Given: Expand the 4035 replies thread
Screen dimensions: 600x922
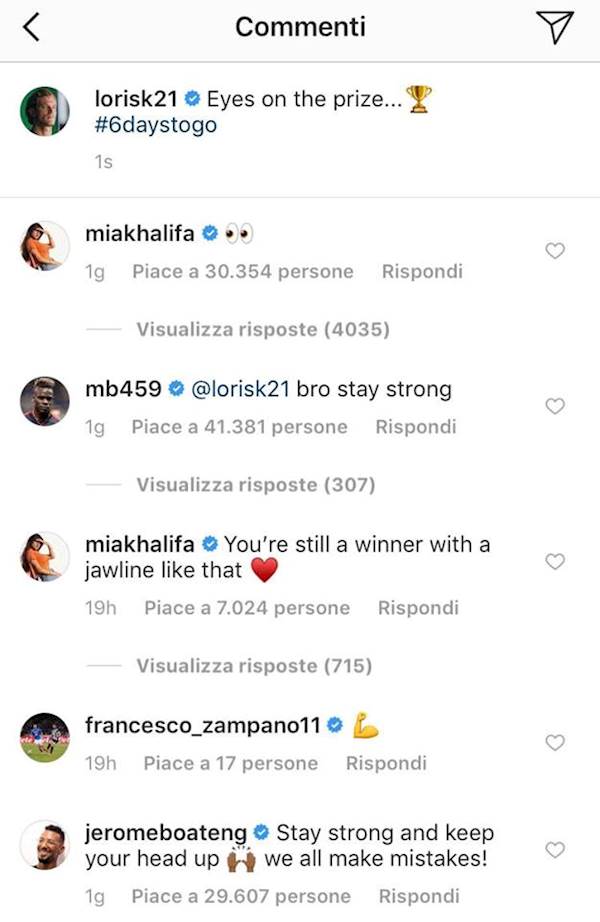Looking at the screenshot, I should click(x=263, y=329).
